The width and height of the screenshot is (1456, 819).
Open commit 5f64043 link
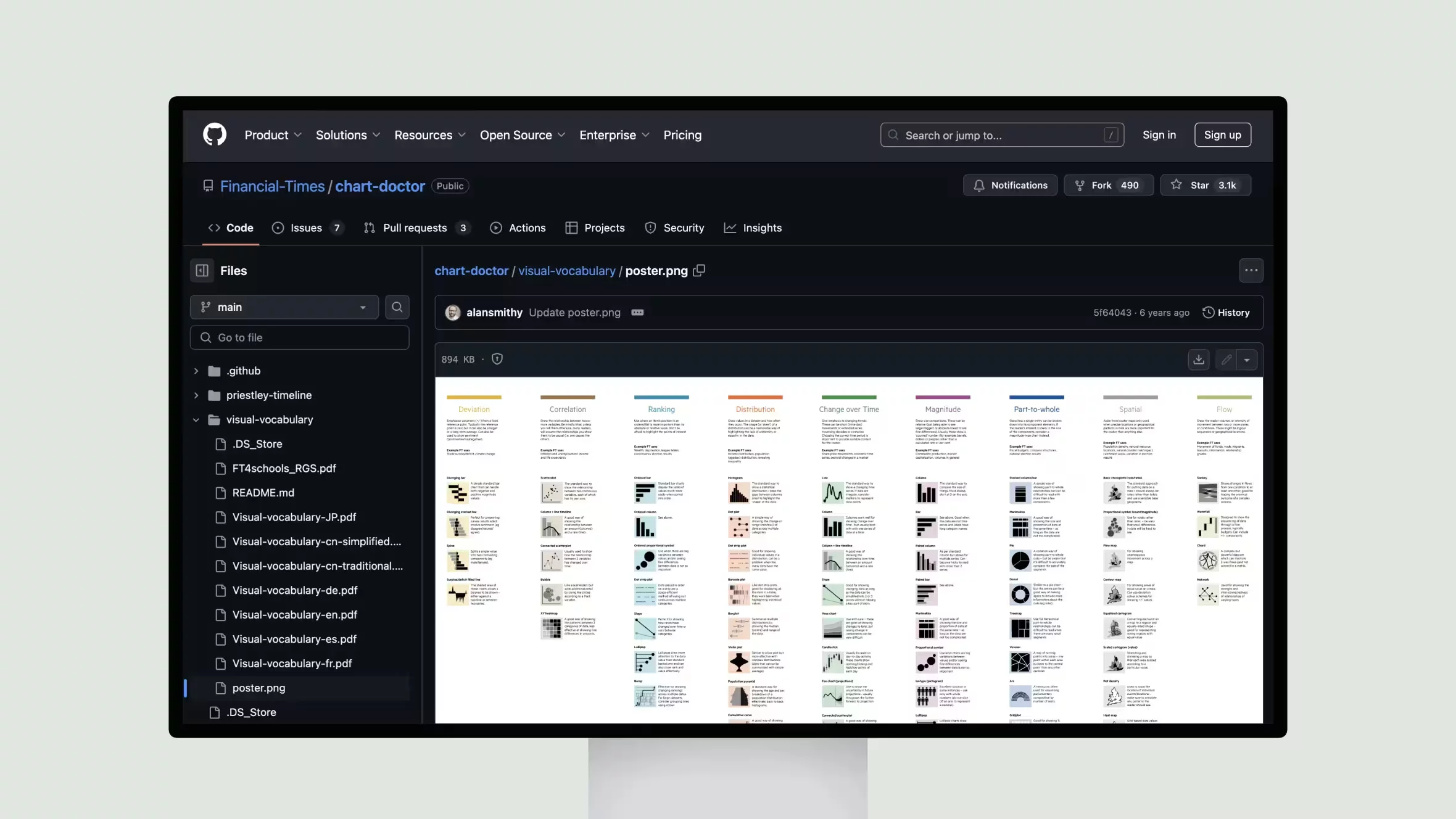[x=1112, y=313]
